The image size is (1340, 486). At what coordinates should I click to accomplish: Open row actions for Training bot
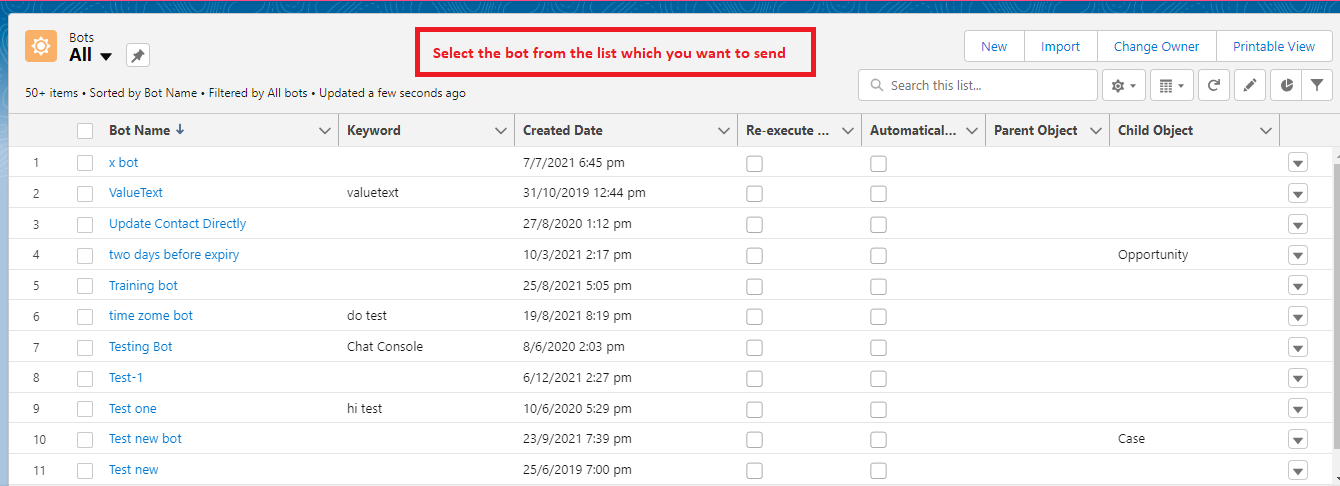point(1298,286)
